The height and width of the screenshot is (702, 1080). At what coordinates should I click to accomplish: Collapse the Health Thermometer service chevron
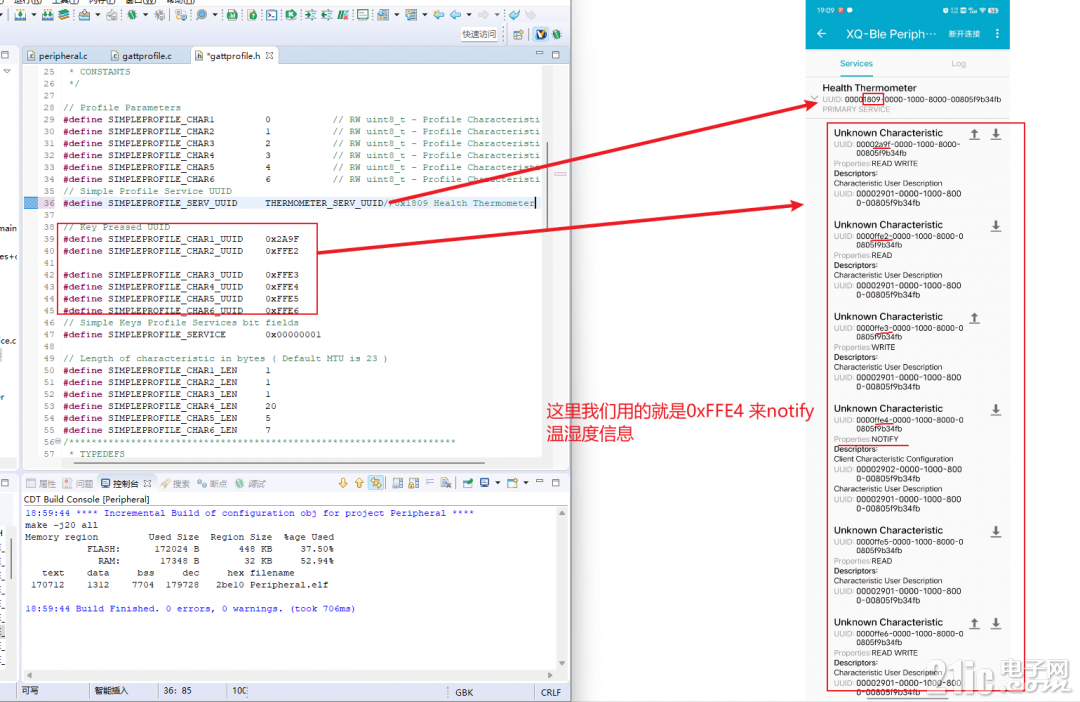coord(814,98)
